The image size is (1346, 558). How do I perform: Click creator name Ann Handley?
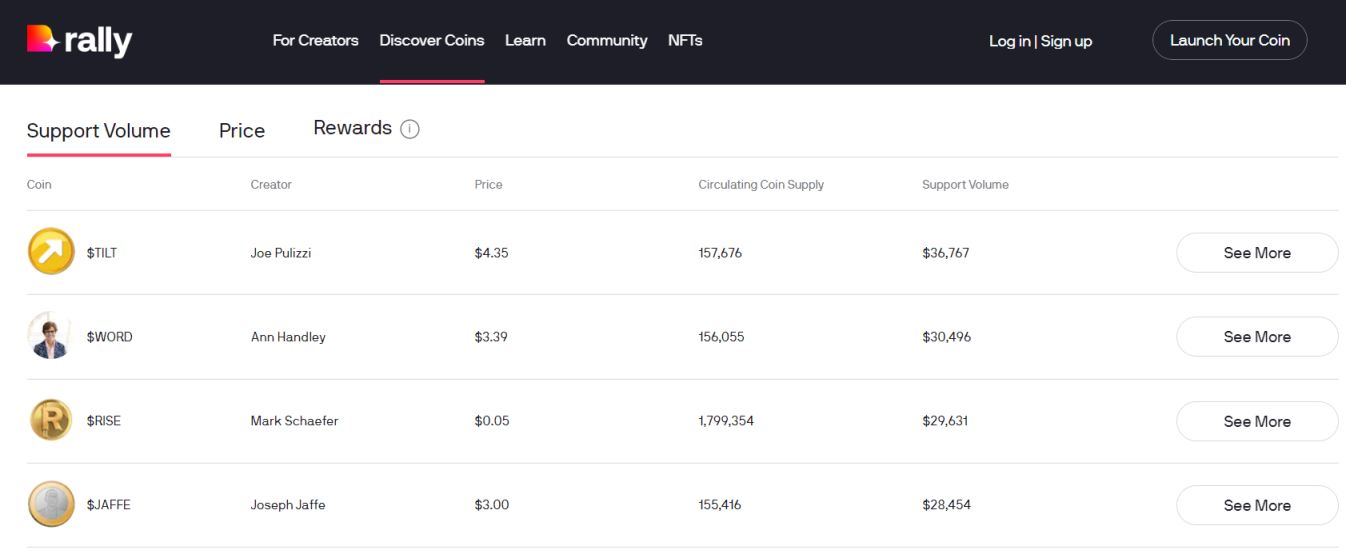pyautogui.click(x=288, y=337)
